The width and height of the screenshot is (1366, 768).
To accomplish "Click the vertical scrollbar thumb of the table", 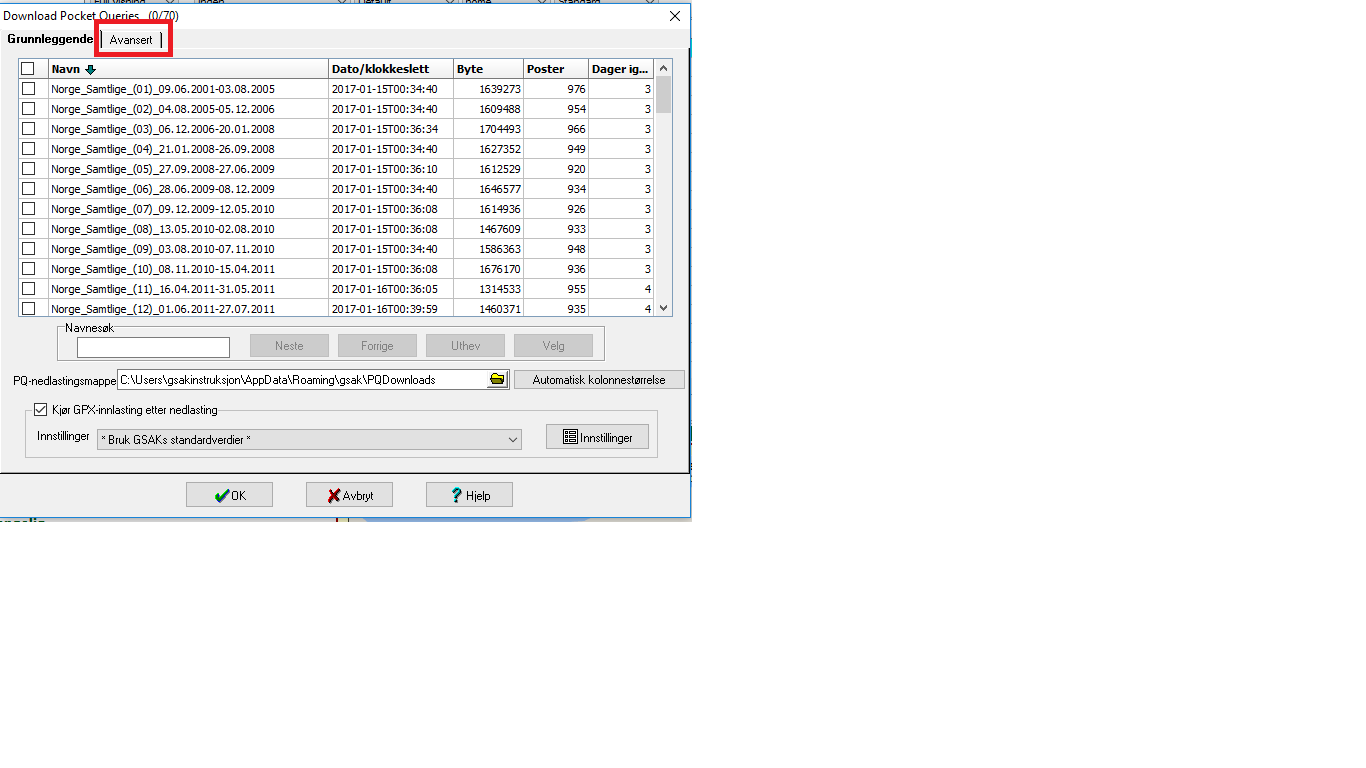I will pyautogui.click(x=663, y=95).
